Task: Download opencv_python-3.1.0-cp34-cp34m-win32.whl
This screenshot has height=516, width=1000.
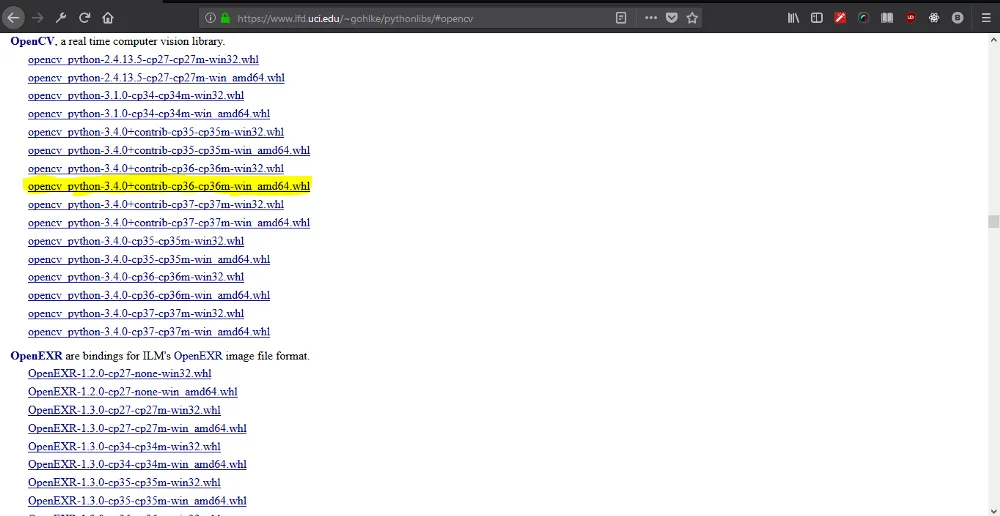Action: coord(136,96)
